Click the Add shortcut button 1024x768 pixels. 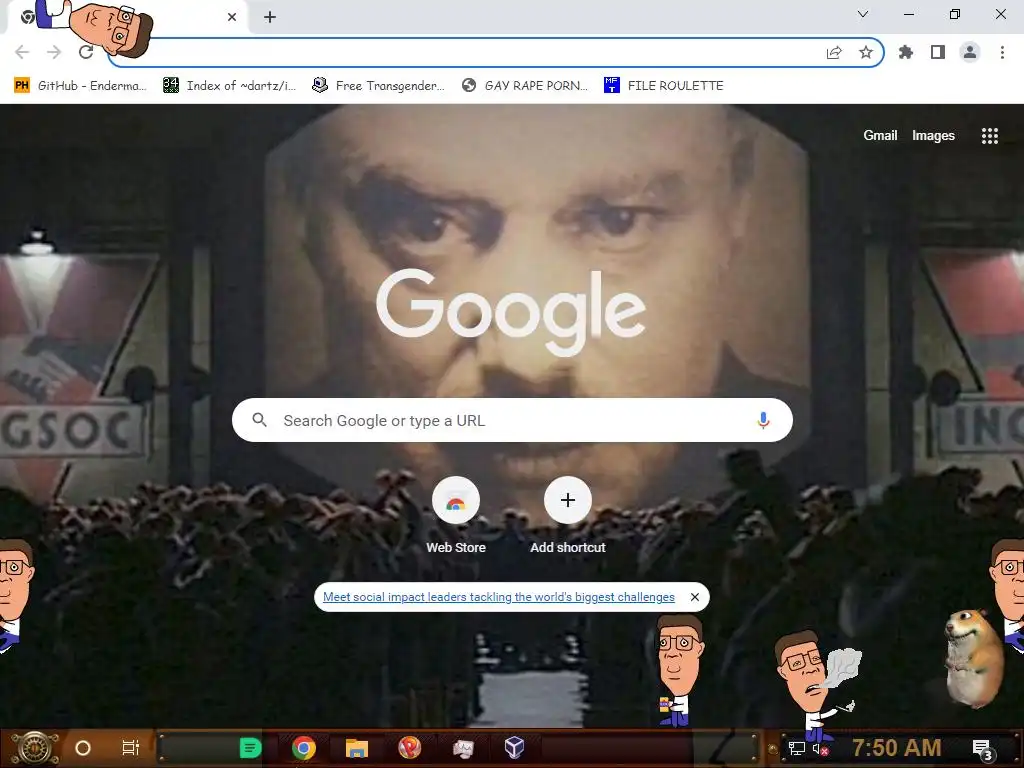tap(568, 516)
